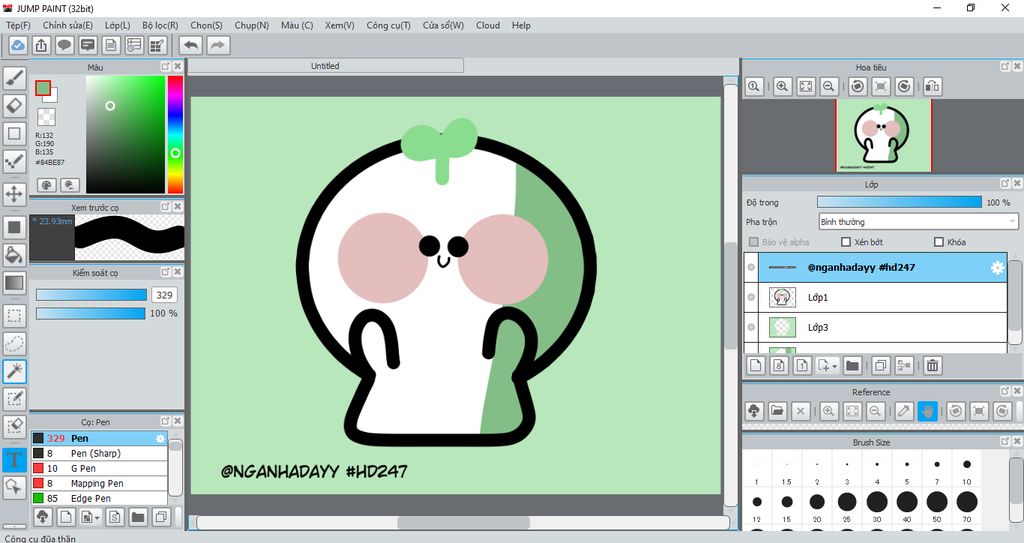This screenshot has height=543, width=1024.
Task: Pick the Mapping Pen brush
Action: point(97,483)
